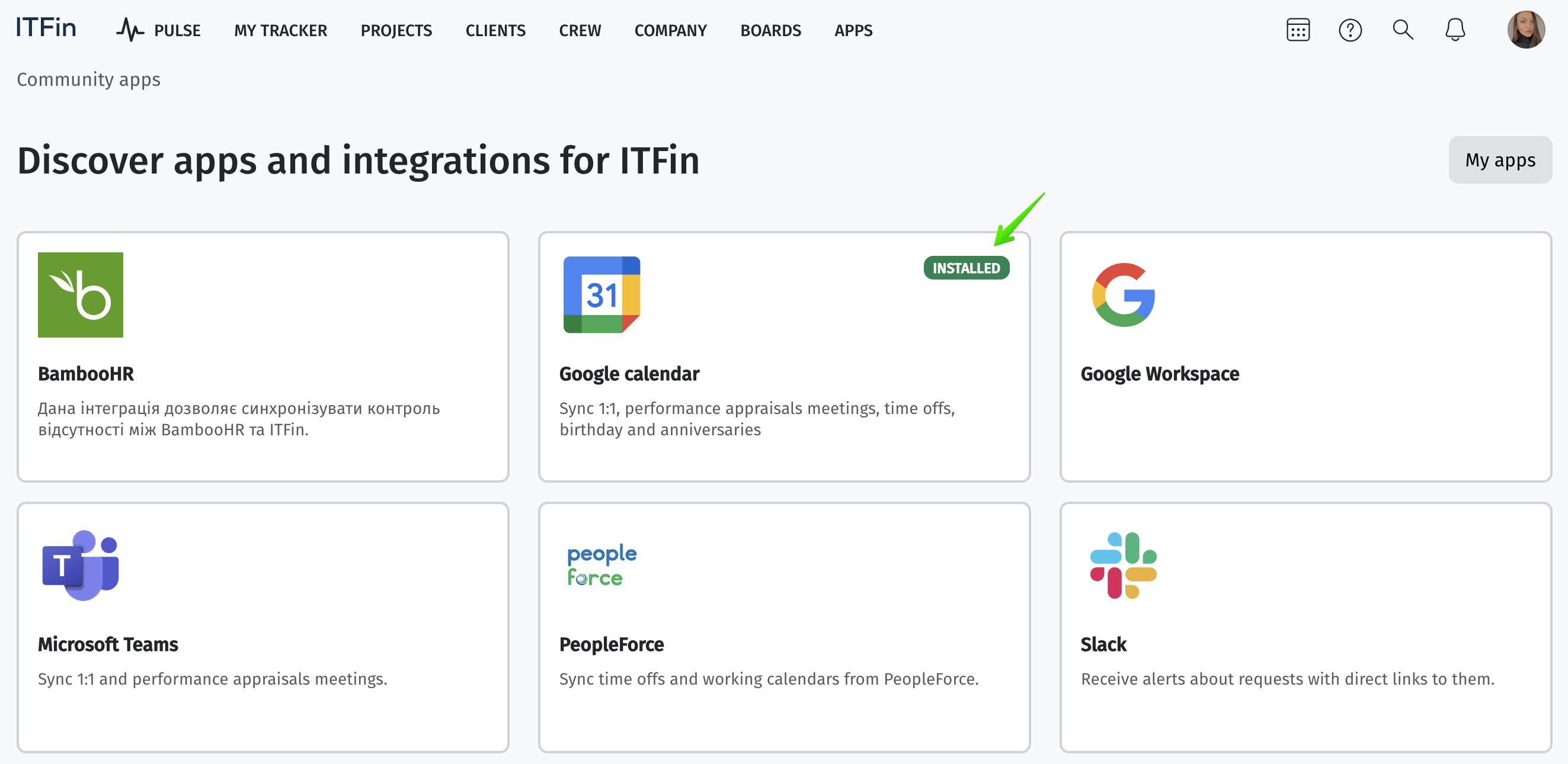The height and width of the screenshot is (764, 1568).
Task: Click the PeopleForce logo
Action: 601,565
